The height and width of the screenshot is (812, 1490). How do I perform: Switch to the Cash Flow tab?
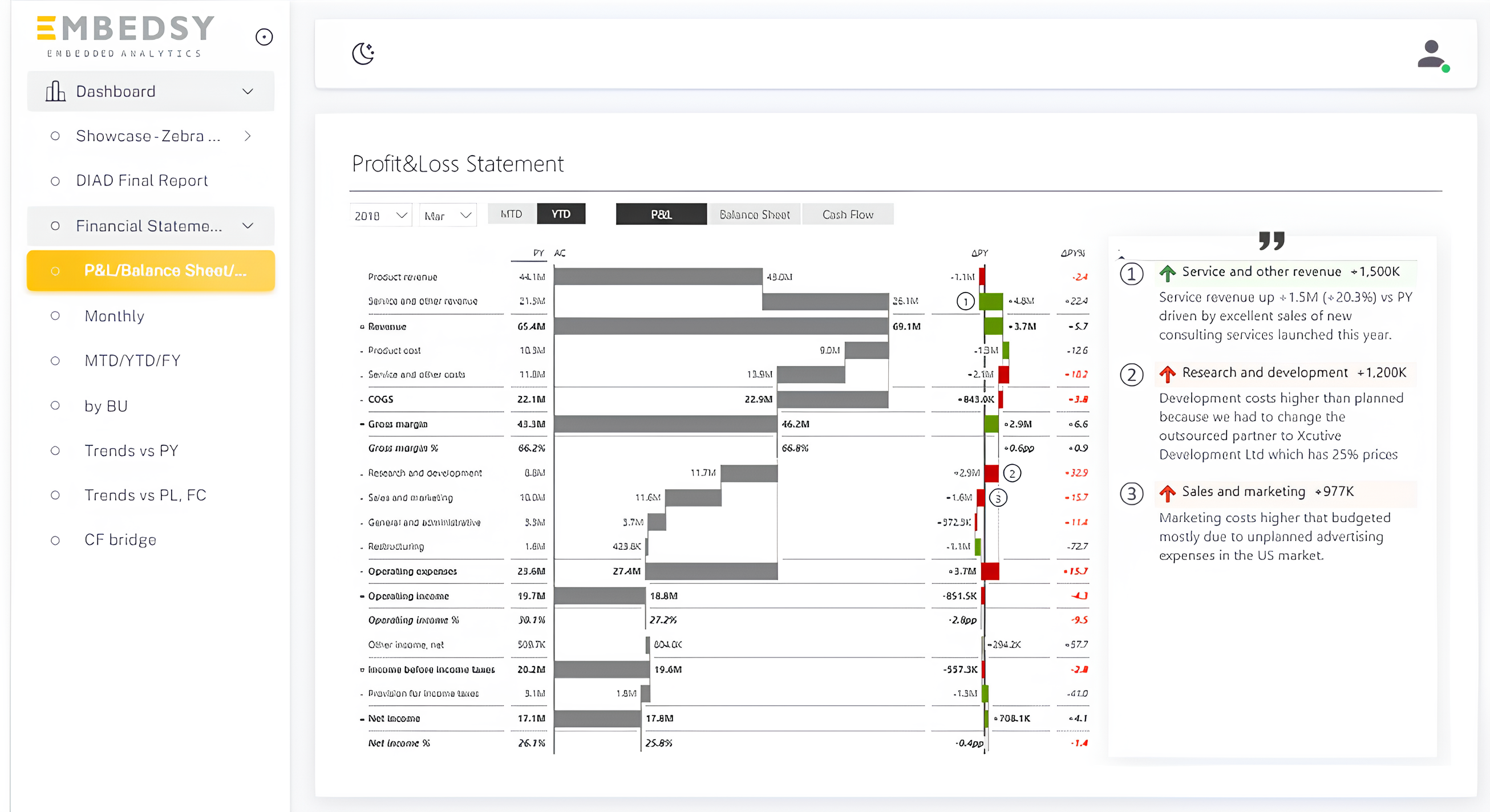click(847, 214)
